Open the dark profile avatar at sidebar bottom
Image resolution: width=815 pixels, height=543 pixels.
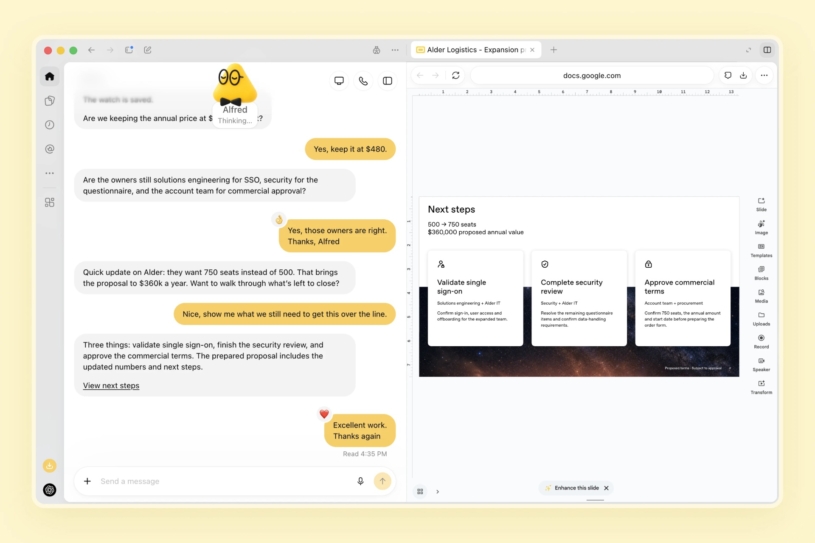[x=49, y=489]
